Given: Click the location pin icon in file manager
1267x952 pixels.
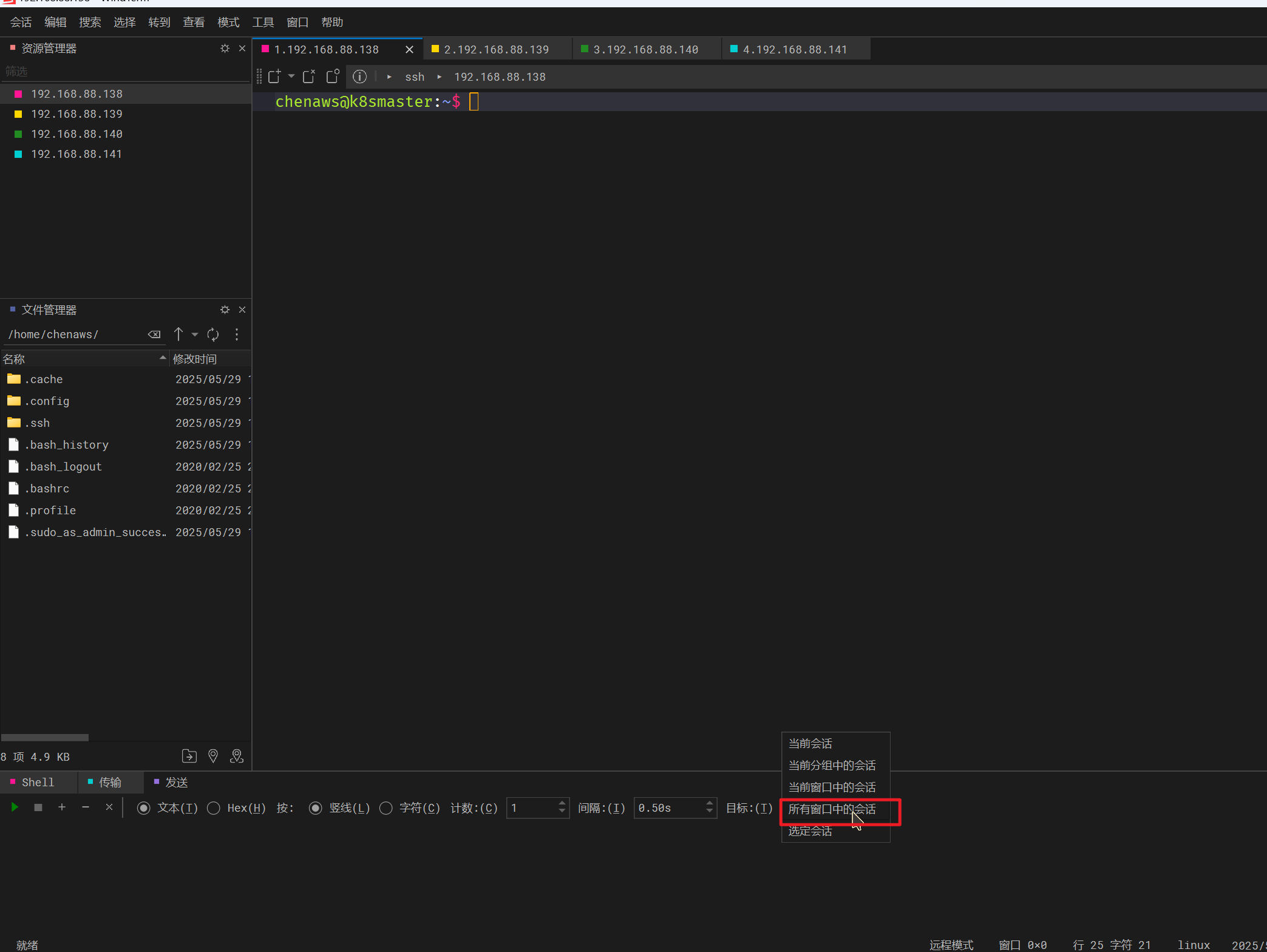Looking at the screenshot, I should pyautogui.click(x=213, y=756).
